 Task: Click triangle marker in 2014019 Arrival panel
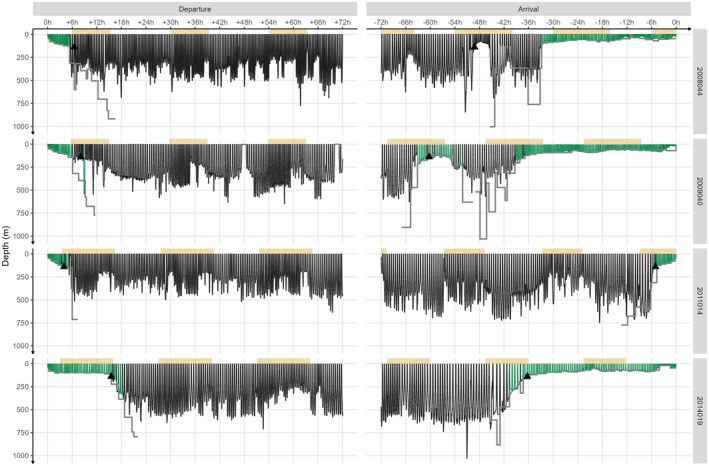[x=527, y=376]
